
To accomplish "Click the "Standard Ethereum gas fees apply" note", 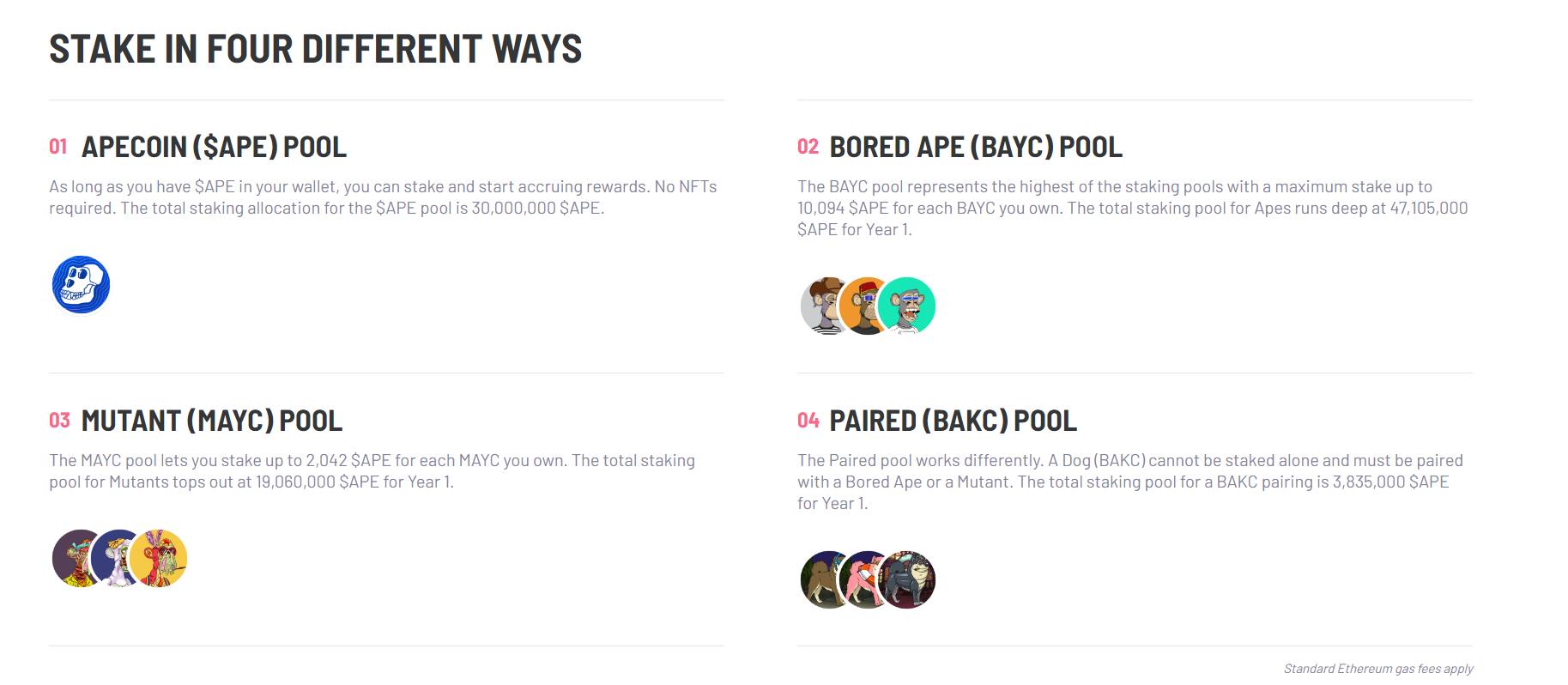I will tap(1377, 669).
